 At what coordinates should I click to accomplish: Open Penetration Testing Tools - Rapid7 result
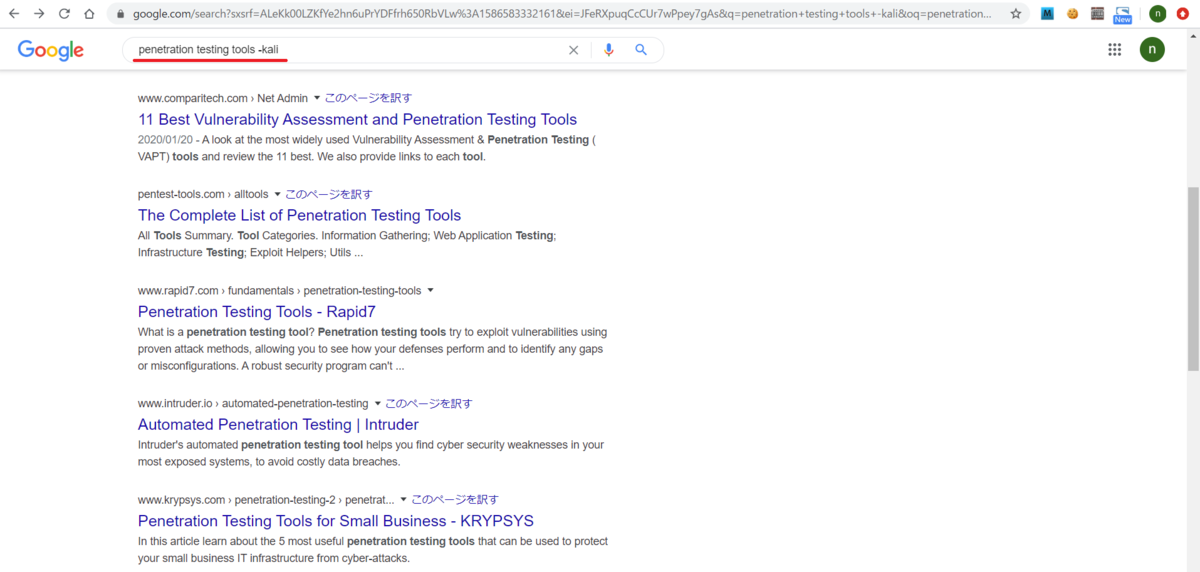pos(257,311)
